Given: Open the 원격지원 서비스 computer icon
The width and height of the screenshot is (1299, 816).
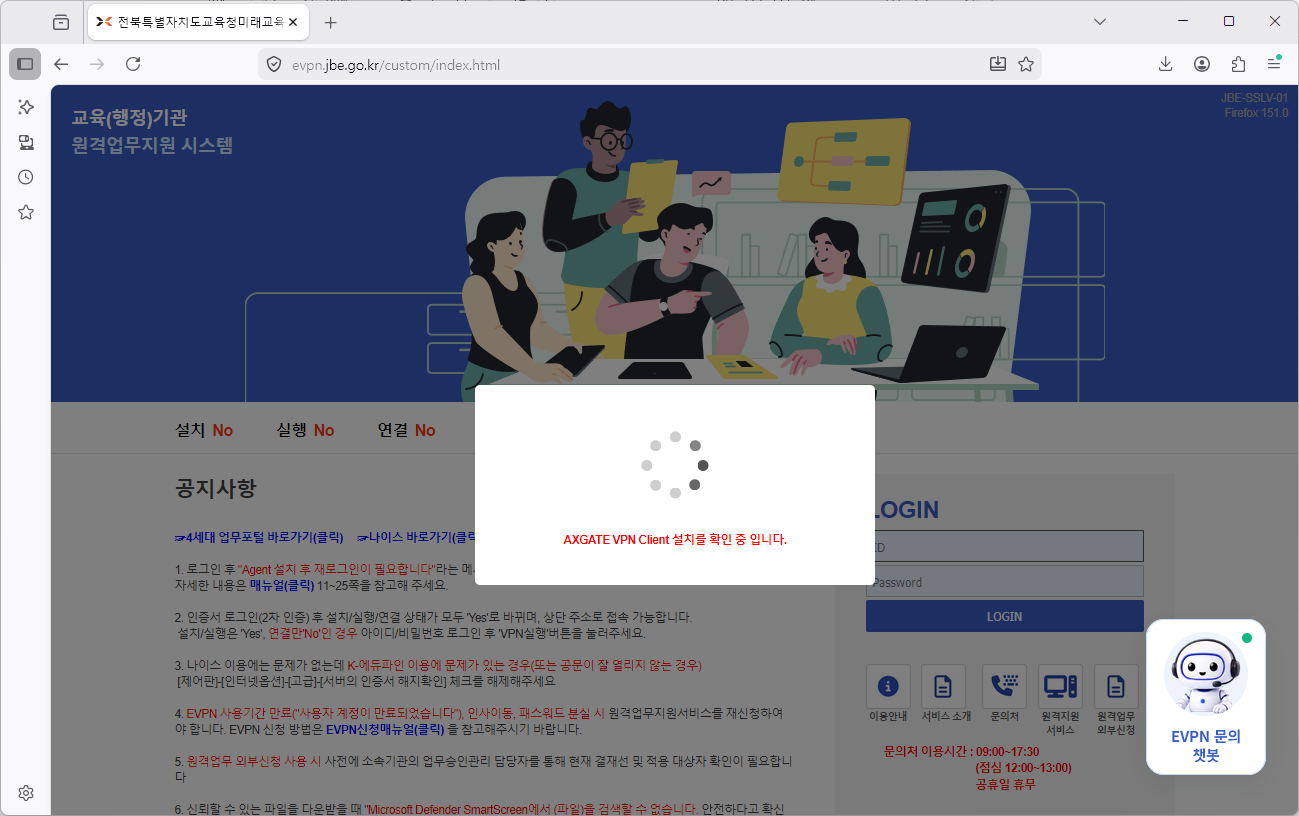Looking at the screenshot, I should [1060, 686].
